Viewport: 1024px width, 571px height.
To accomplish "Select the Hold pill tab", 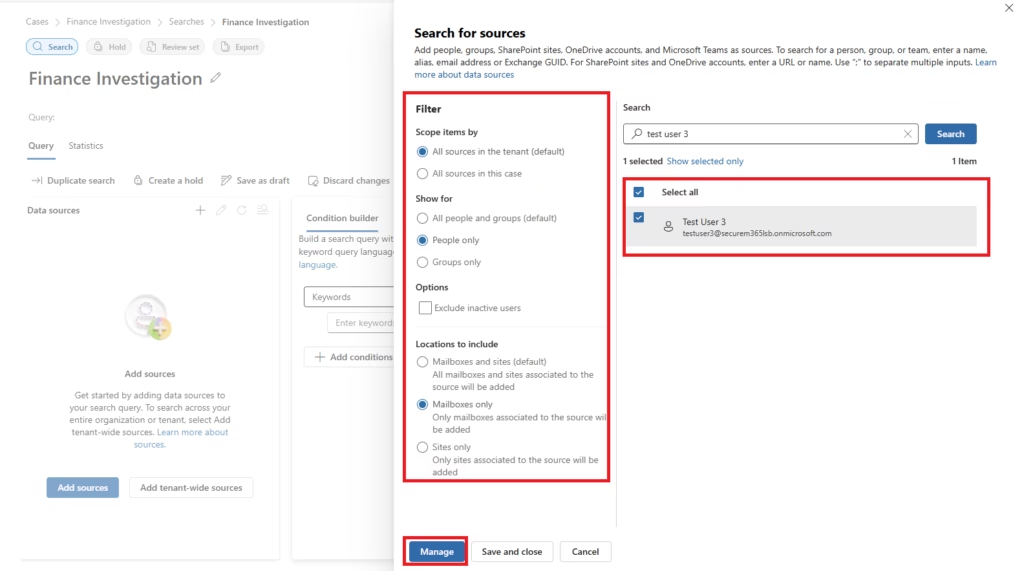I will coord(110,46).
